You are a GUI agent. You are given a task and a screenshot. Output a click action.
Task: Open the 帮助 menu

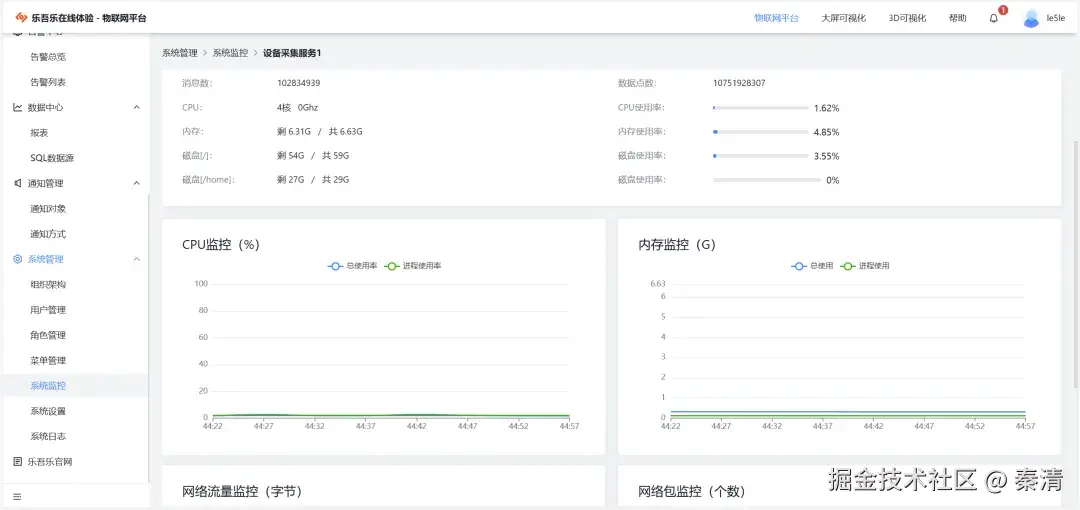coord(957,19)
